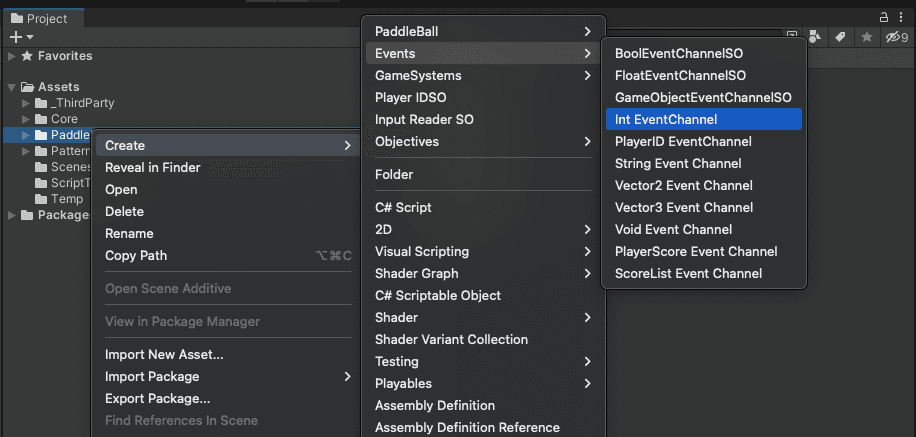This screenshot has height=437, width=916.
Task: Click the save search star icon
Action: tap(867, 37)
